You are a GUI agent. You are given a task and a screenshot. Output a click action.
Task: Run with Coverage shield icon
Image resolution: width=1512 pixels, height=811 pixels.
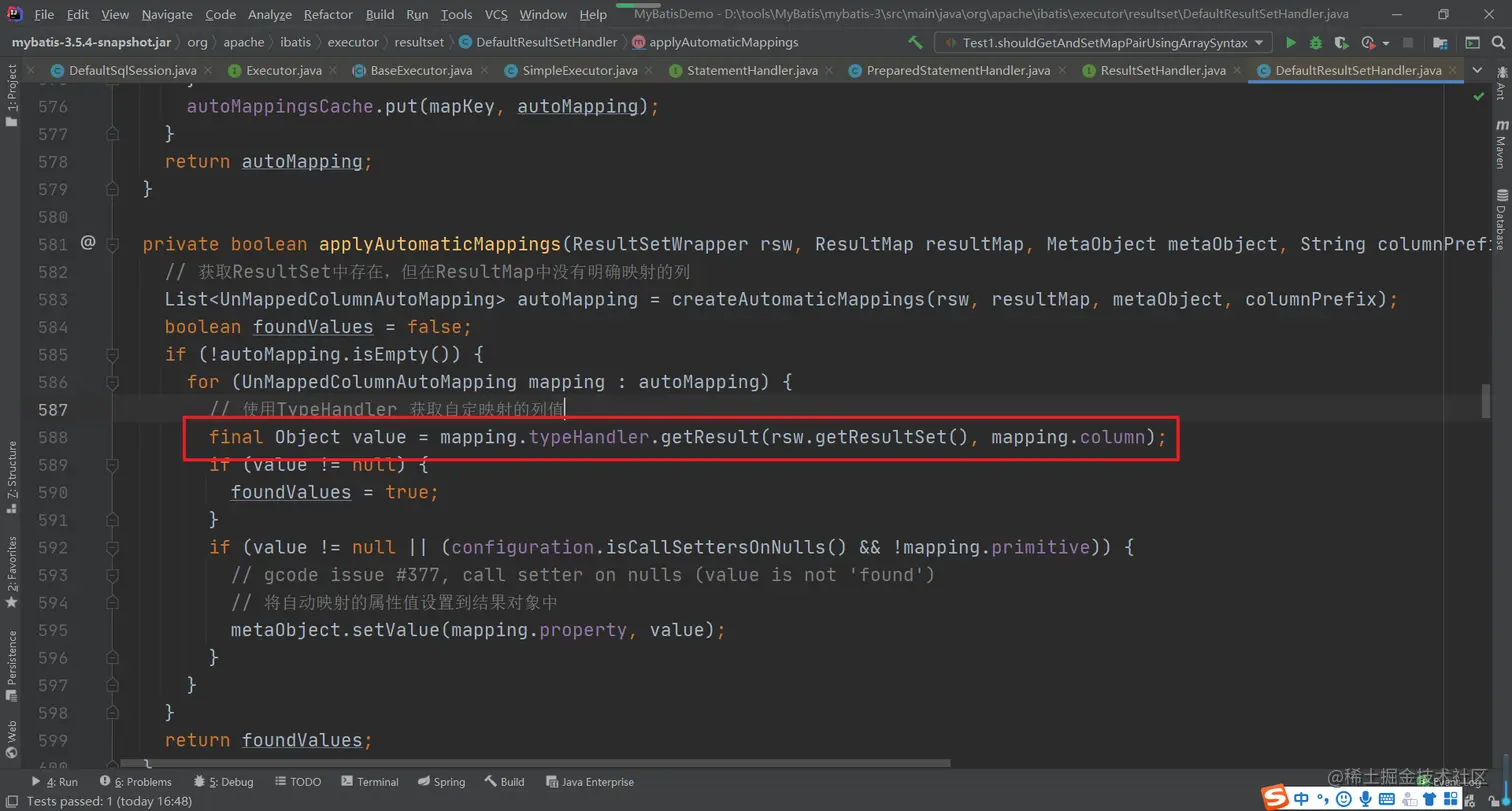tap(1342, 43)
